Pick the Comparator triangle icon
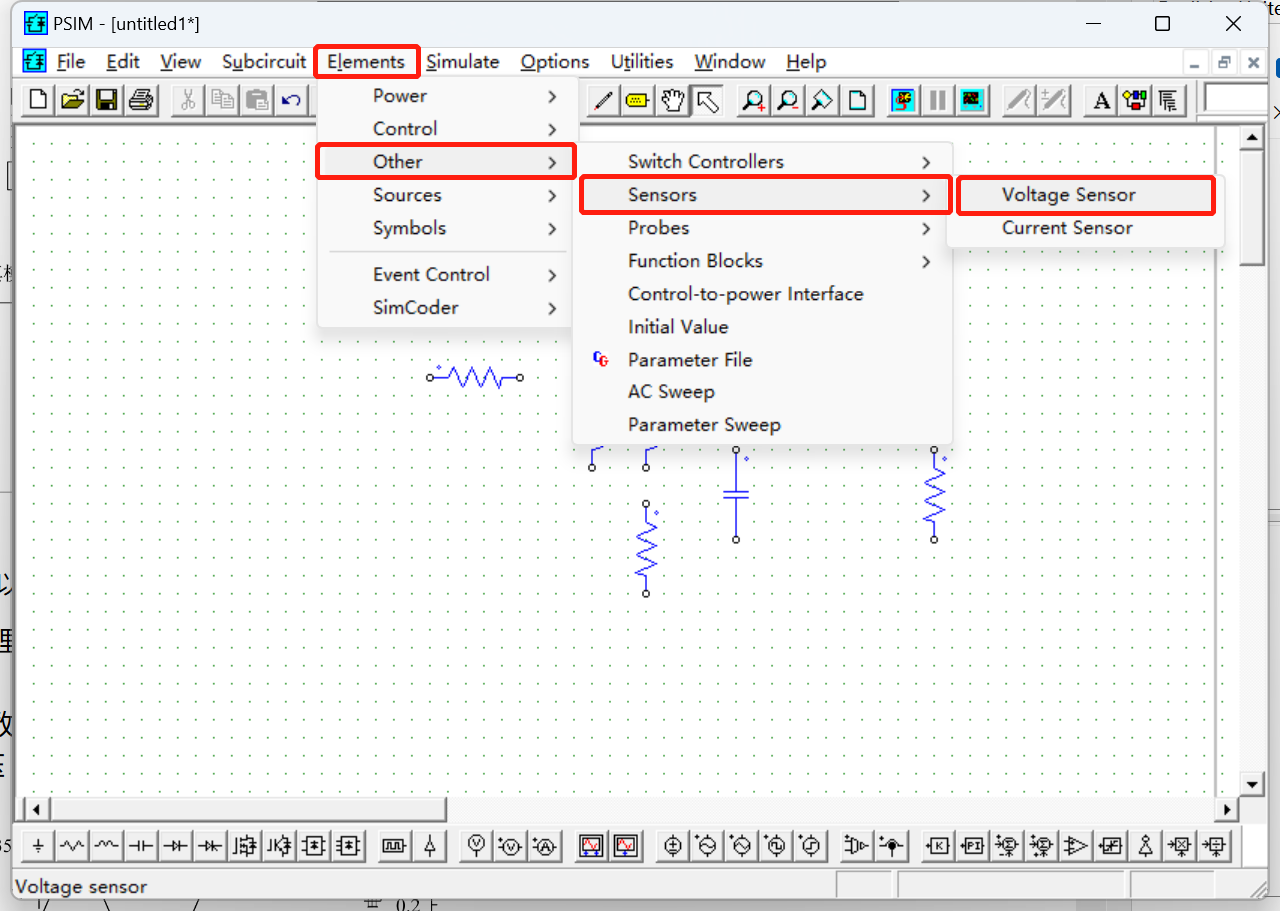Image resolution: width=1280 pixels, height=911 pixels. [x=1076, y=846]
